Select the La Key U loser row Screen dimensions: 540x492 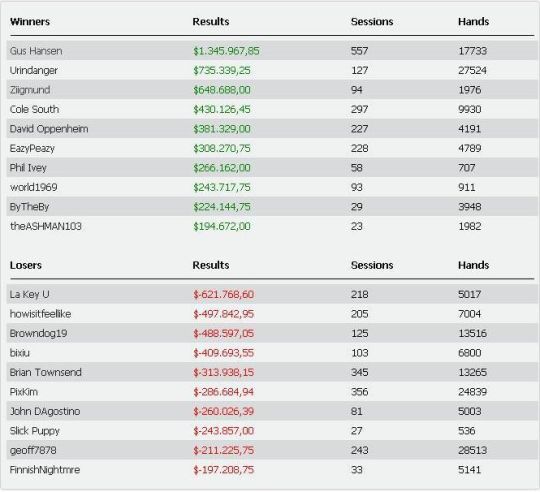coord(270,294)
